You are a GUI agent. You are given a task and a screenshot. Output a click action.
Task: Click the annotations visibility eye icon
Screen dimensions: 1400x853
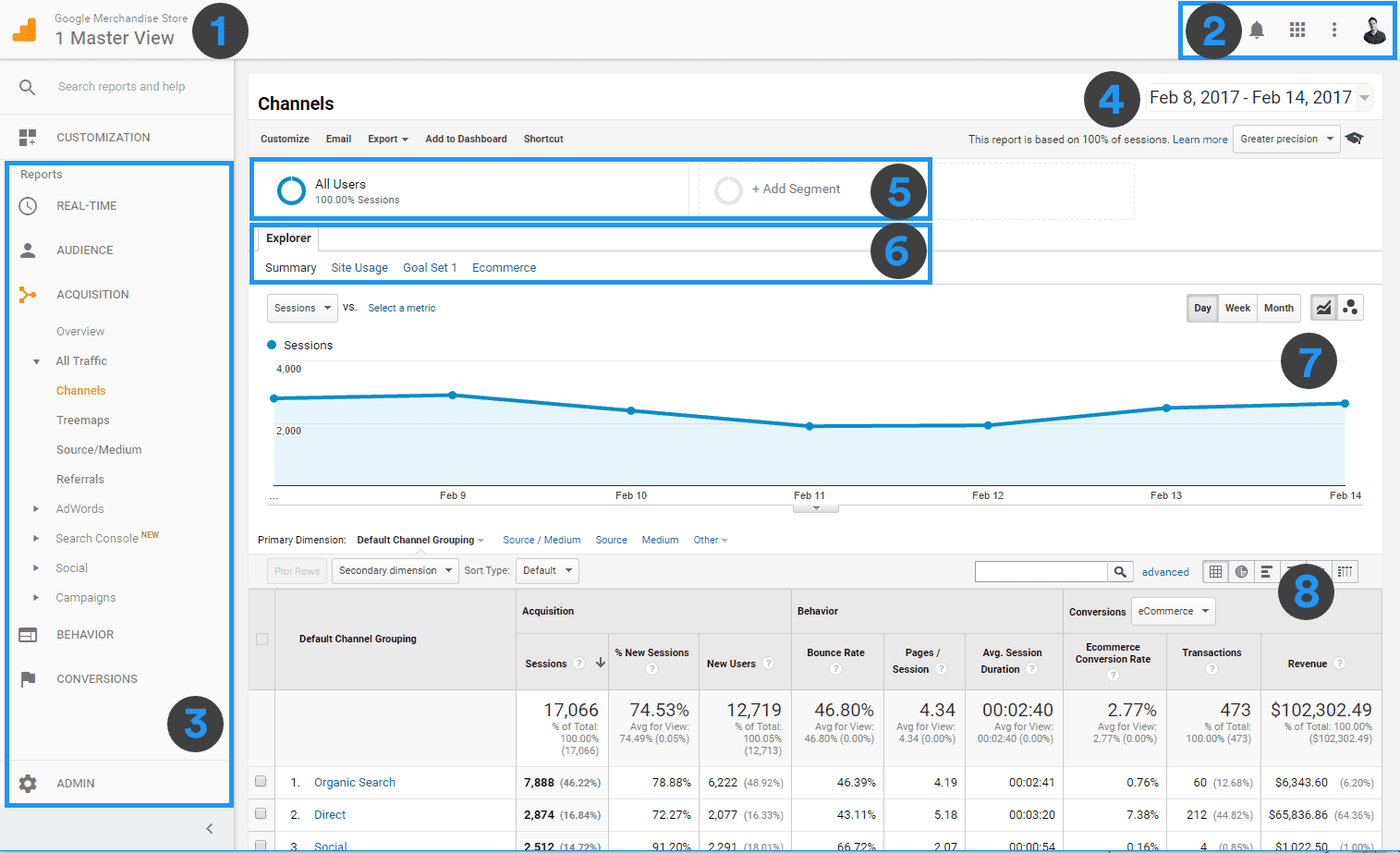click(x=1355, y=138)
